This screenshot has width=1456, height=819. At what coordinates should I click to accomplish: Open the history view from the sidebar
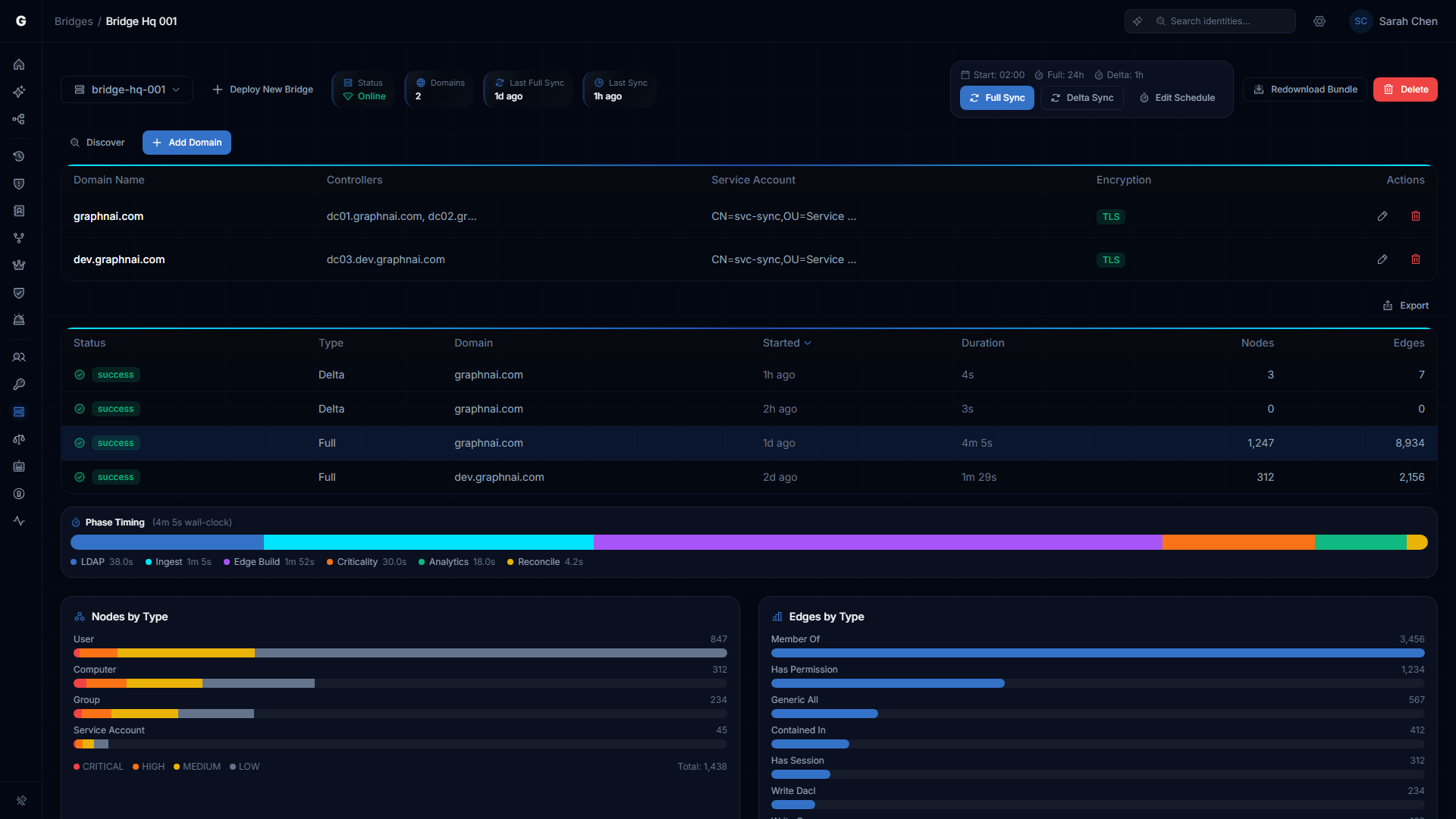click(x=19, y=156)
